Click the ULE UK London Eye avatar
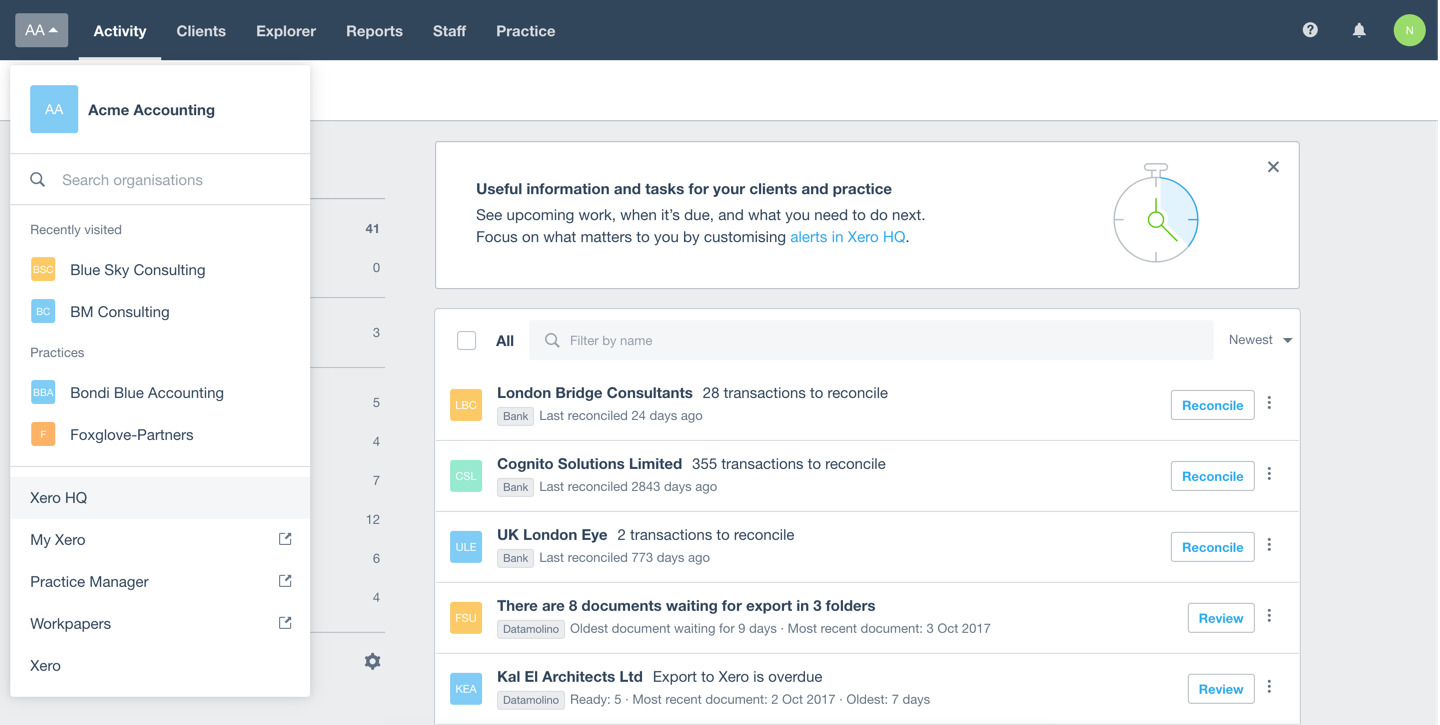This screenshot has width=1440, height=725. [466, 547]
